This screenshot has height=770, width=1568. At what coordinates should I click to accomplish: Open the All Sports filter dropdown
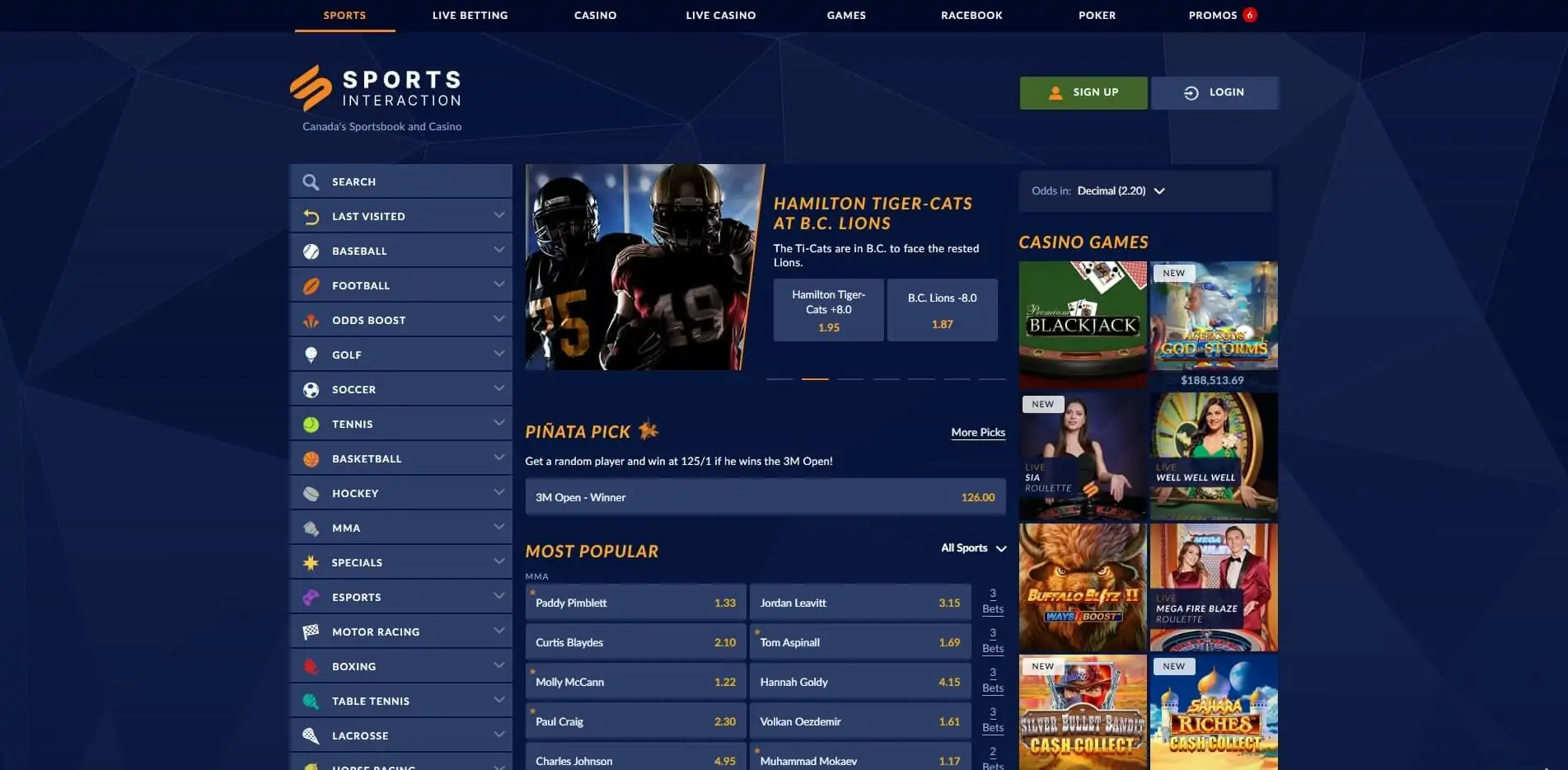tap(973, 548)
